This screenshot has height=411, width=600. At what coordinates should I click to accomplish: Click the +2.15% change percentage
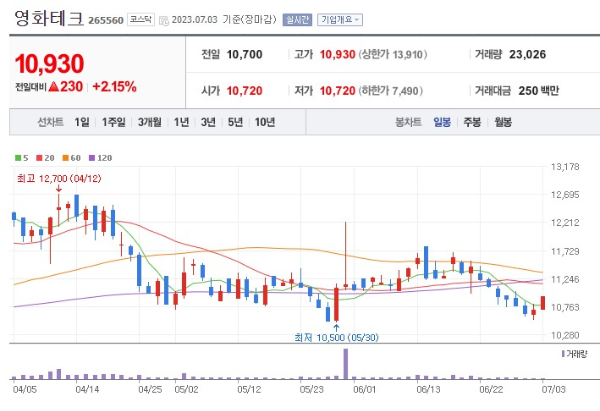tap(114, 86)
